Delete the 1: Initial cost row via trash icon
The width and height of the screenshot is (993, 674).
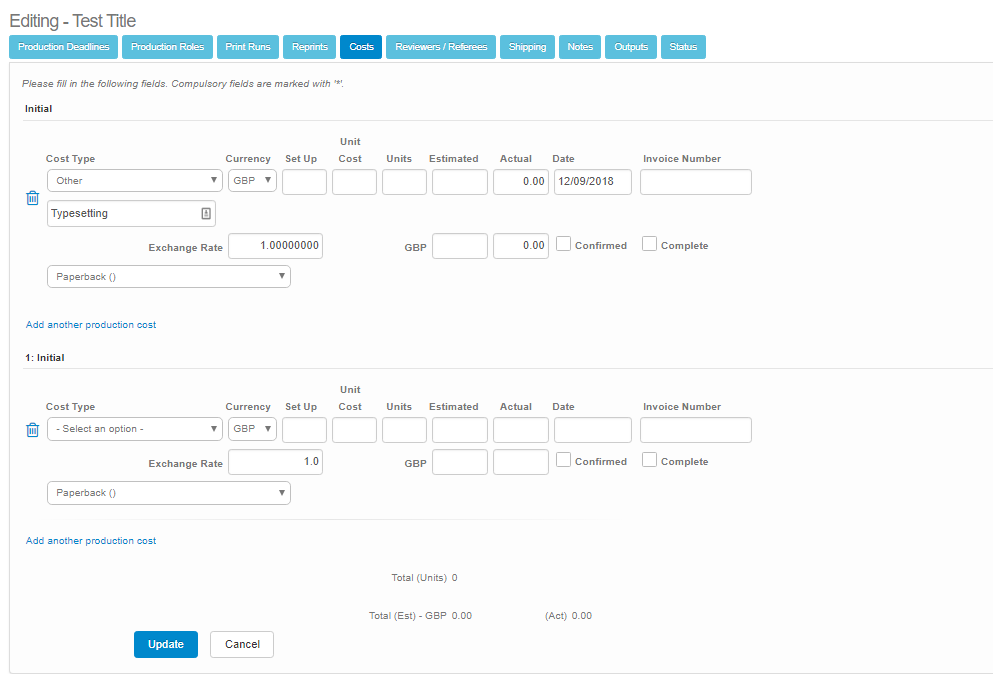coord(32,429)
